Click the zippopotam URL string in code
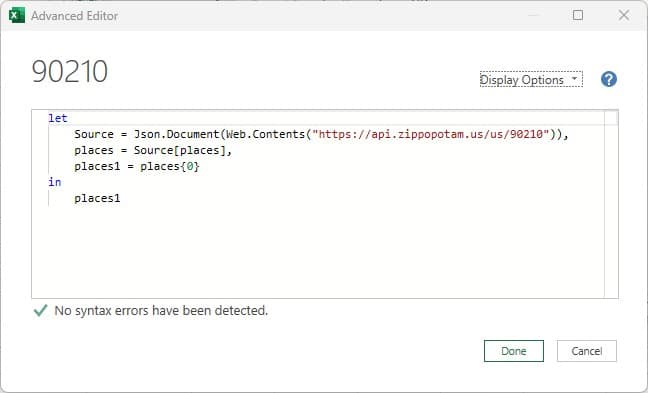This screenshot has height=393, width=648. pos(431,134)
